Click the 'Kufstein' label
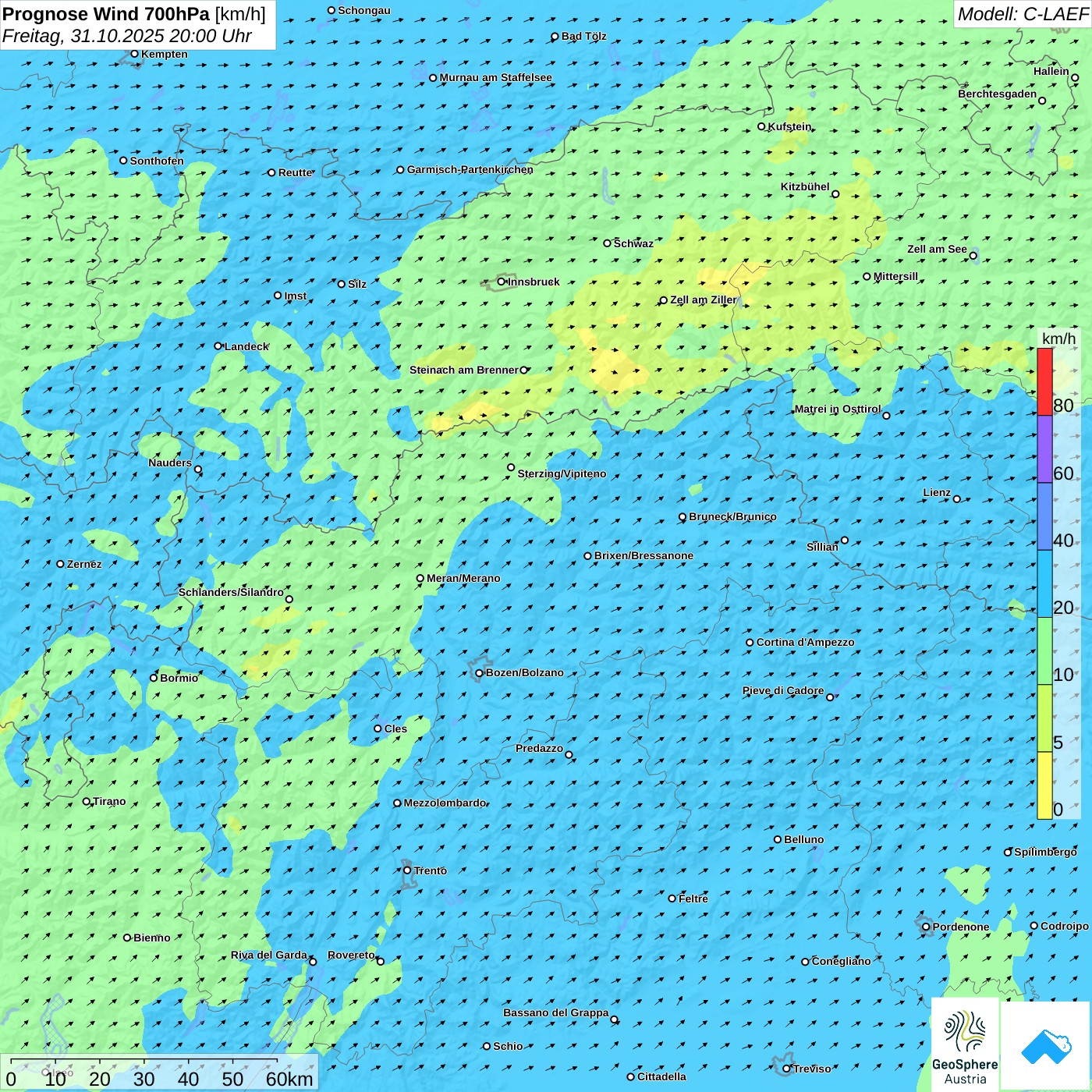Screen dimensions: 1092x1092 (x=789, y=127)
